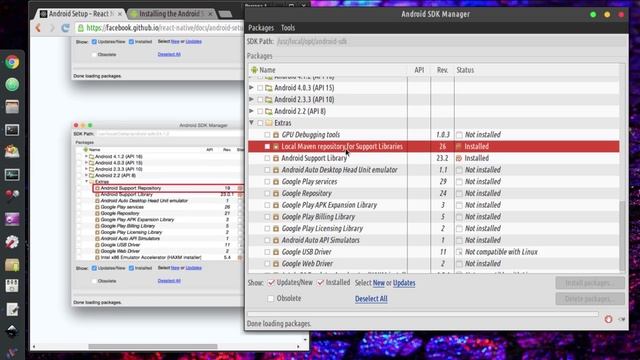Click the Android icon in Name header
The image size is (640, 360).
(x=254, y=70)
